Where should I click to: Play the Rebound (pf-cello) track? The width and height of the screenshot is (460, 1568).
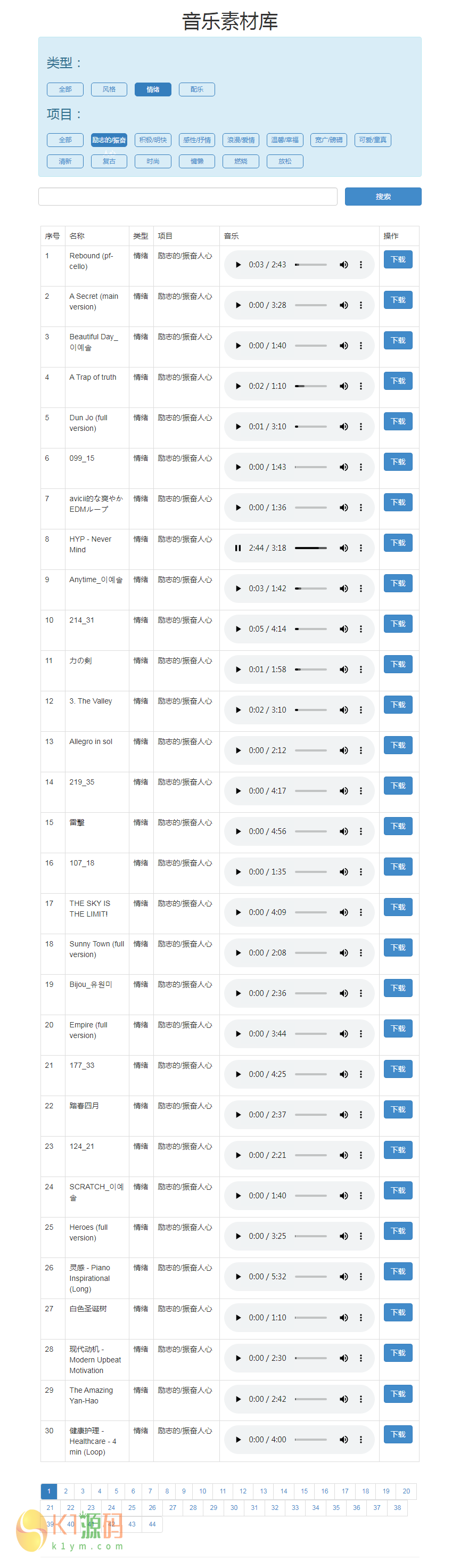238,265
